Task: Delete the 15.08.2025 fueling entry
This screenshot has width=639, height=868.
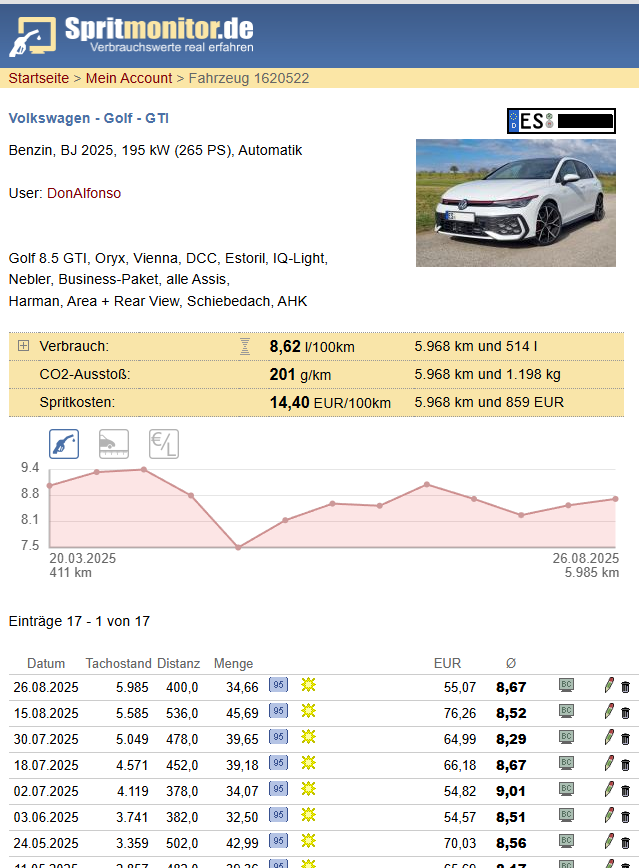Action: click(x=625, y=713)
